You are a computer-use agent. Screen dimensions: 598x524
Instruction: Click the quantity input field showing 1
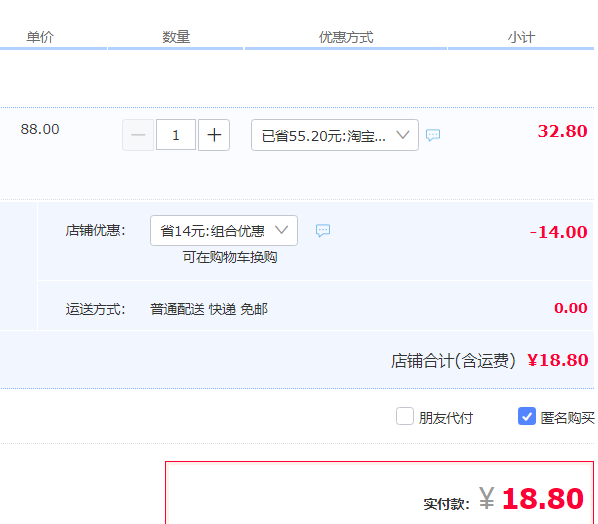[x=176, y=135]
